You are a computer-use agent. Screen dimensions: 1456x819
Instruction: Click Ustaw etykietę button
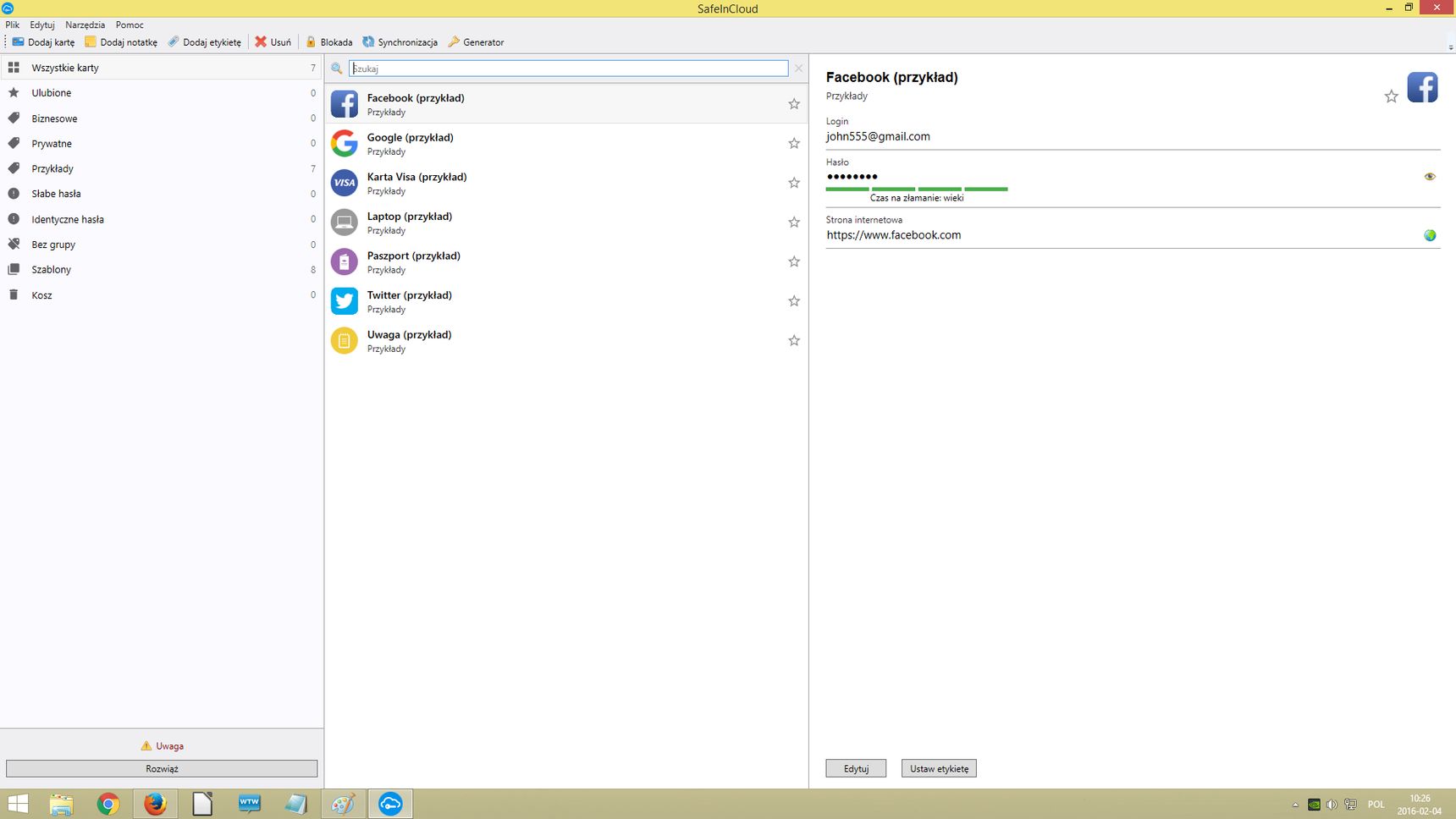coord(939,768)
